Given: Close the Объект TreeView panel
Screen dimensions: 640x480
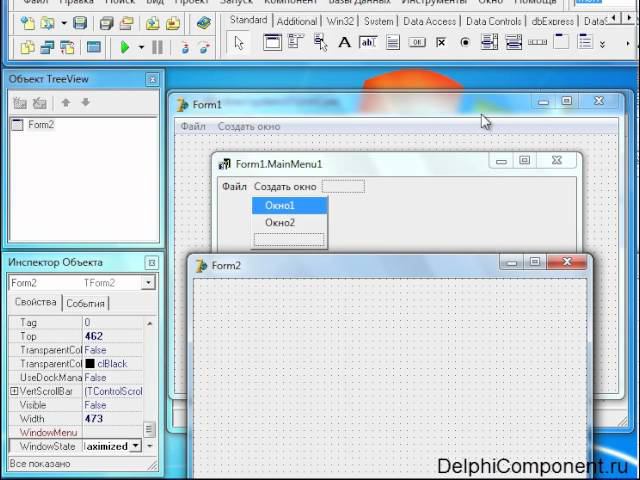Looking at the screenshot, I should (152, 79).
